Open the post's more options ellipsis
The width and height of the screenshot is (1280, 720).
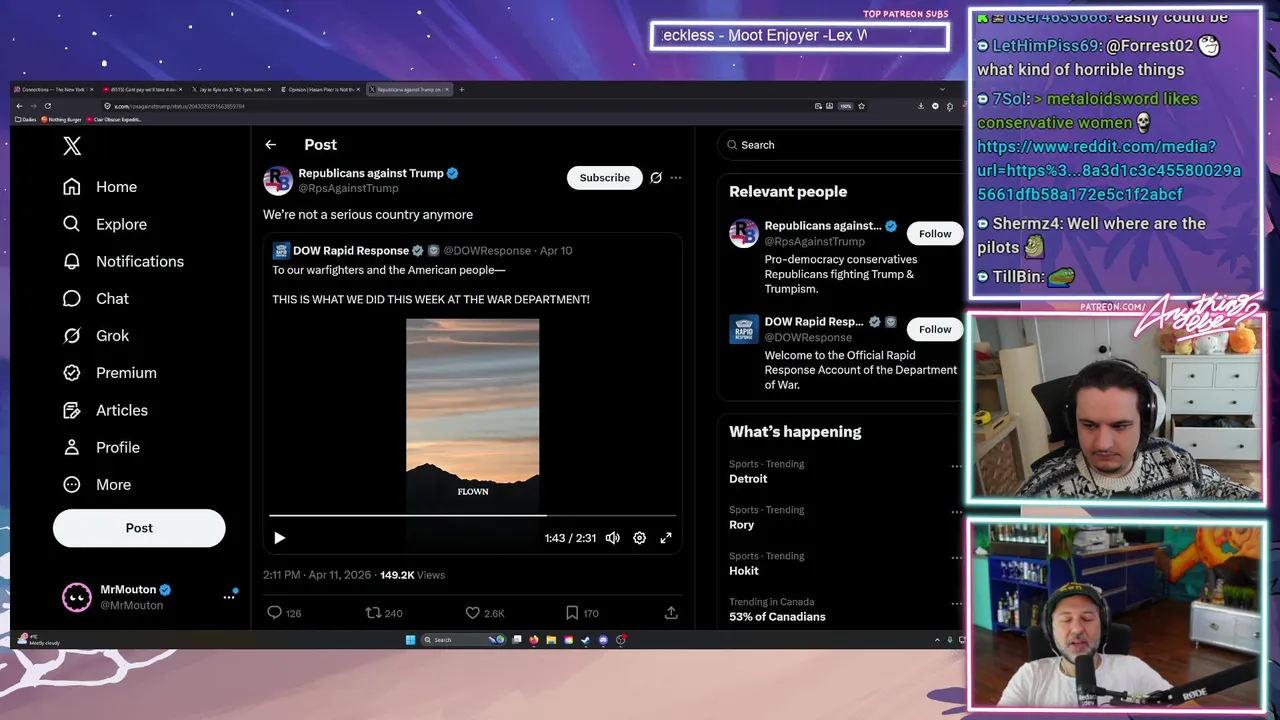[x=676, y=177]
